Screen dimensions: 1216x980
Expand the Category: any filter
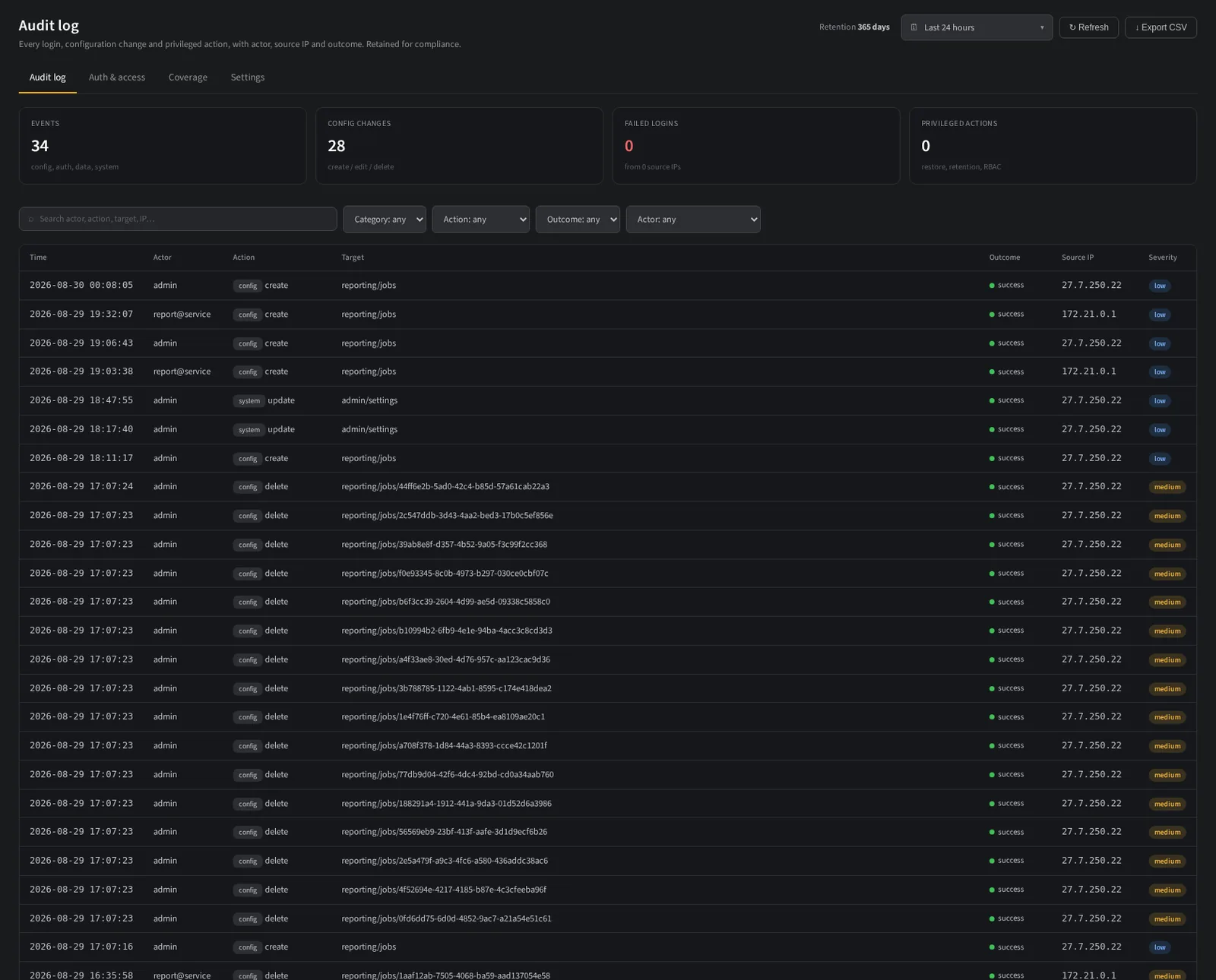[x=385, y=220]
